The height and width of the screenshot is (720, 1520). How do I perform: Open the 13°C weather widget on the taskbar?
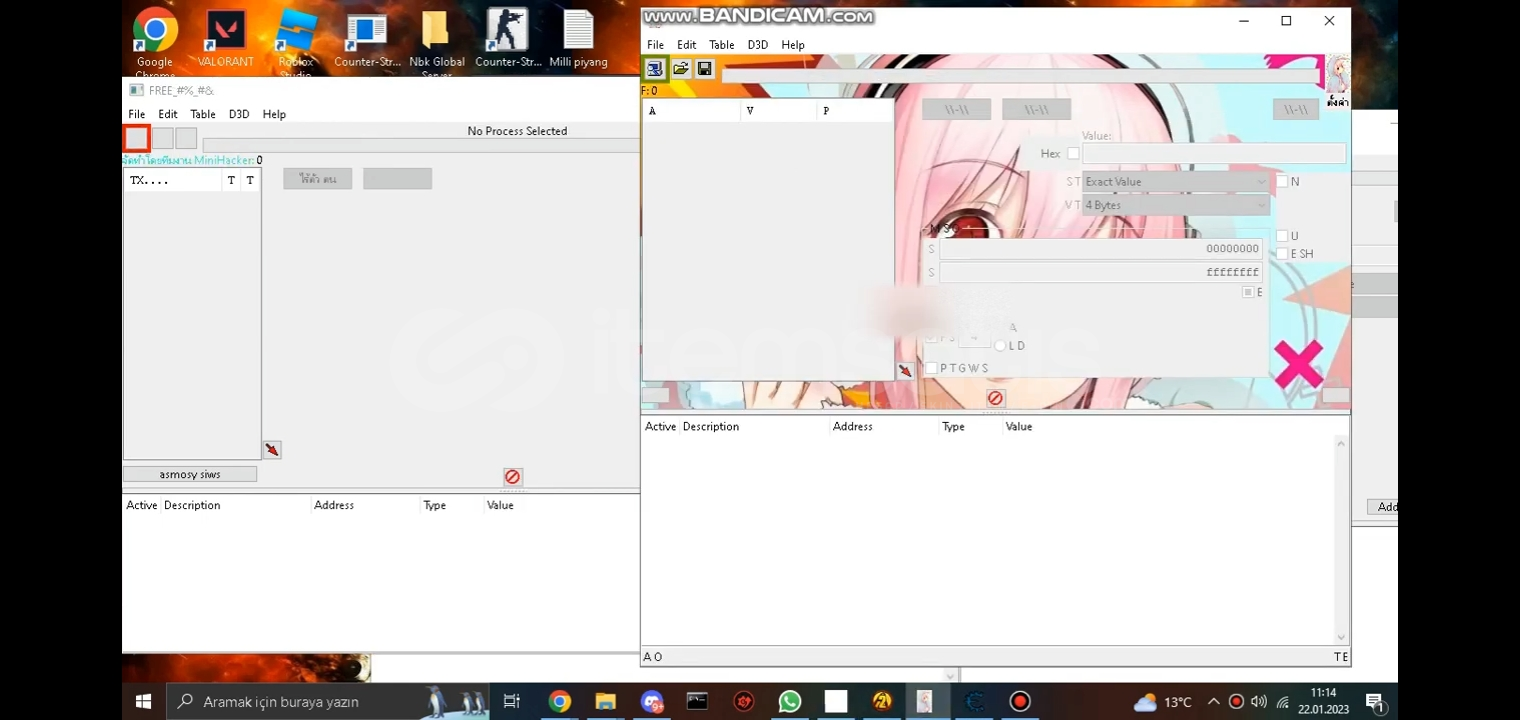click(1162, 701)
